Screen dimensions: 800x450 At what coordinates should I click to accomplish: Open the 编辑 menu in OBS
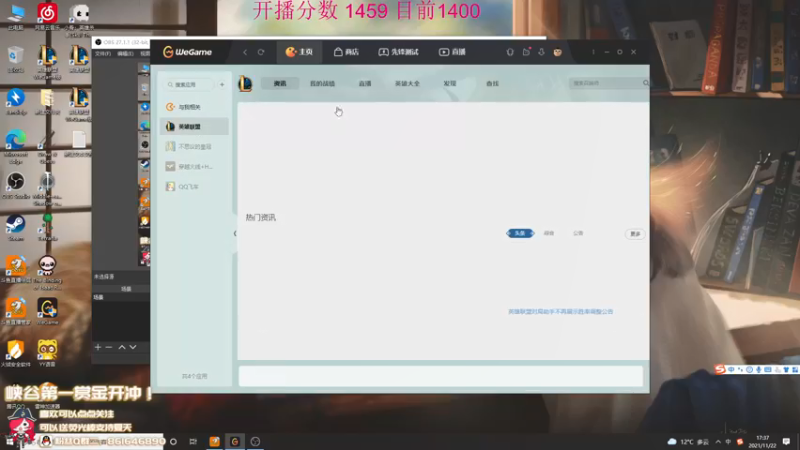[x=125, y=54]
